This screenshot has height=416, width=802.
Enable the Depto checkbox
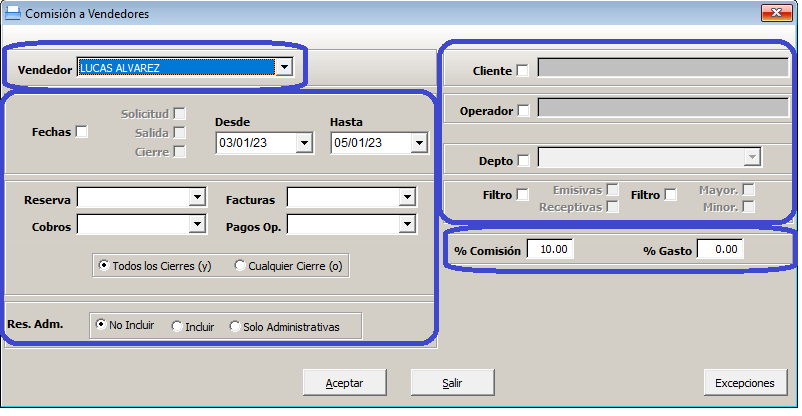click(x=523, y=161)
